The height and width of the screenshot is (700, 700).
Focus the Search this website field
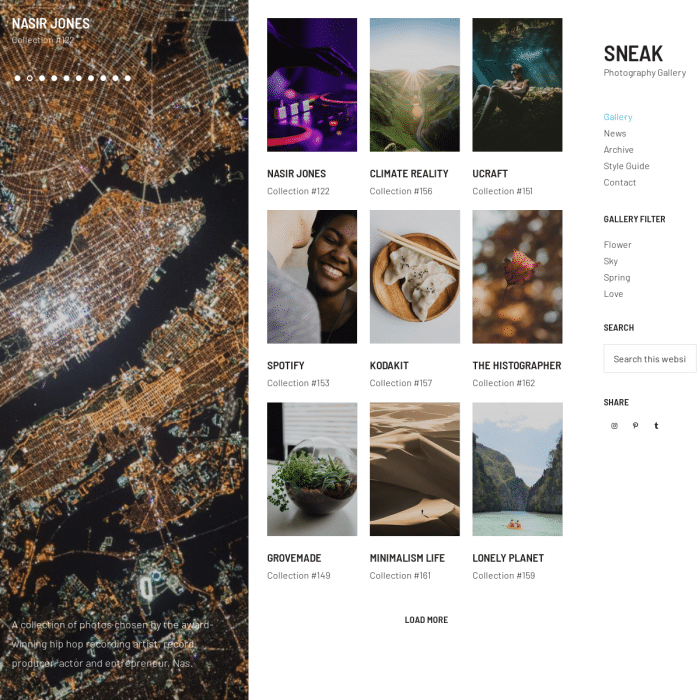(650, 358)
